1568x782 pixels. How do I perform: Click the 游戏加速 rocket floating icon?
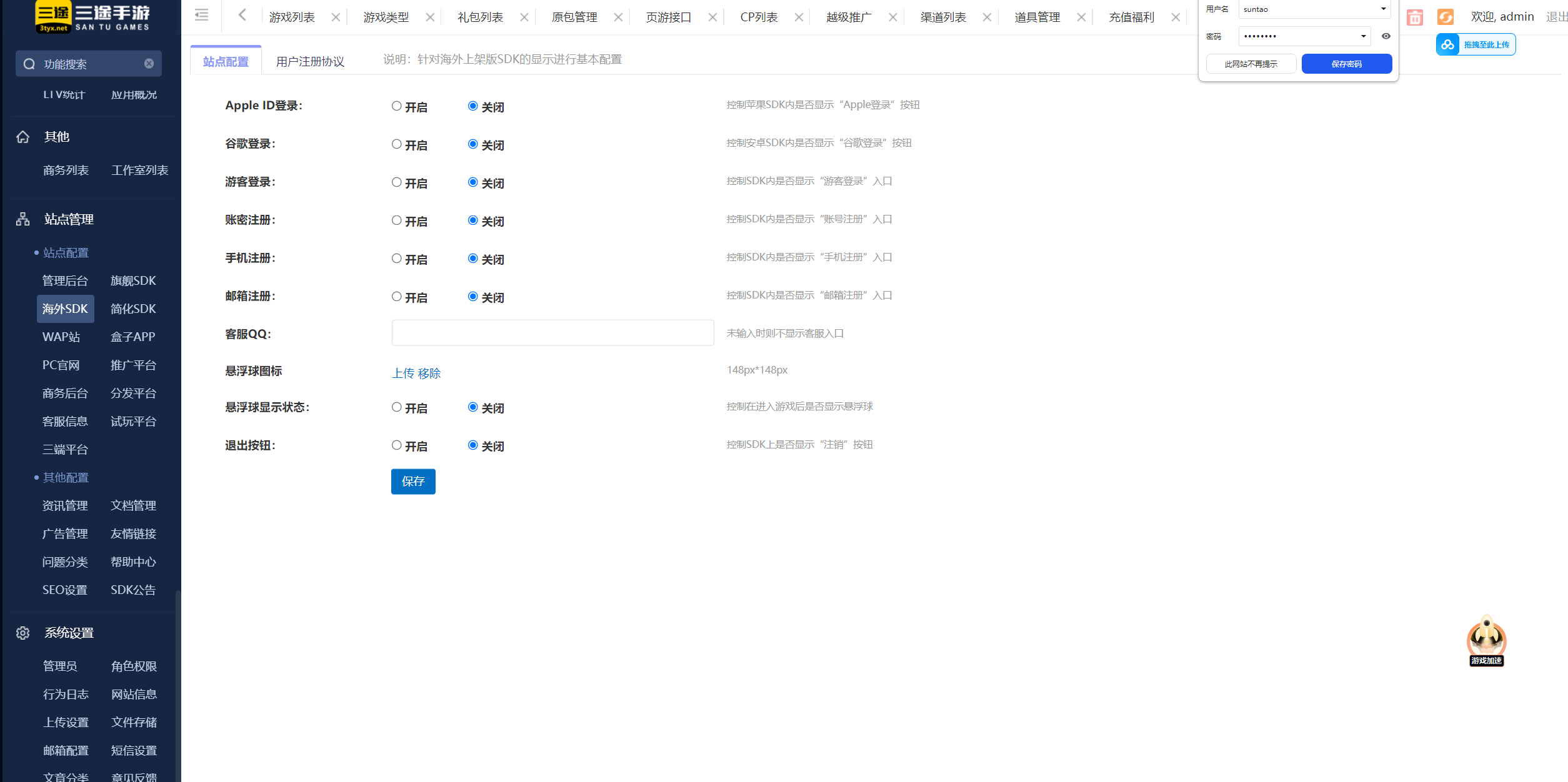[x=1486, y=640]
